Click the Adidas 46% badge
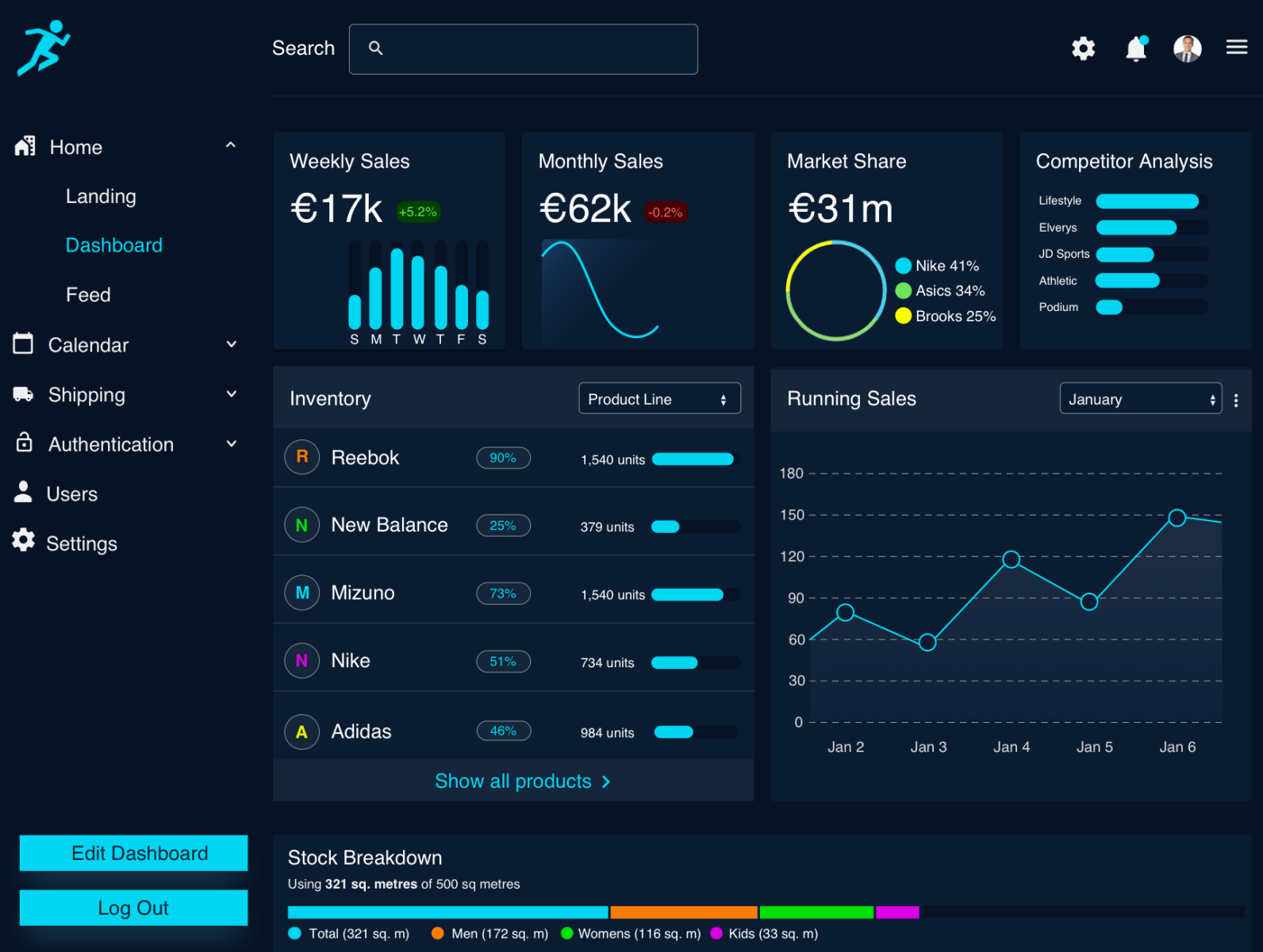1263x952 pixels. click(x=503, y=731)
